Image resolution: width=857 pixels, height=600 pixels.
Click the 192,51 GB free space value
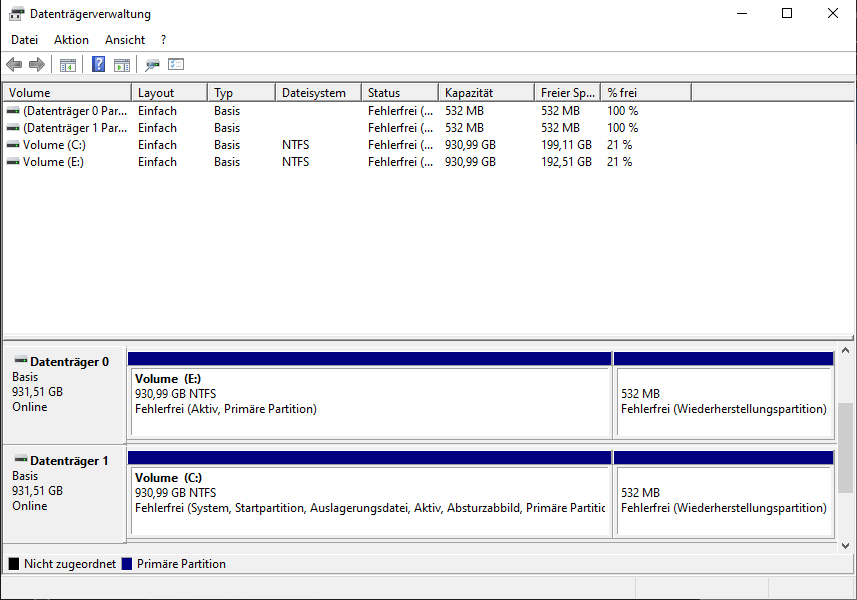(x=566, y=162)
